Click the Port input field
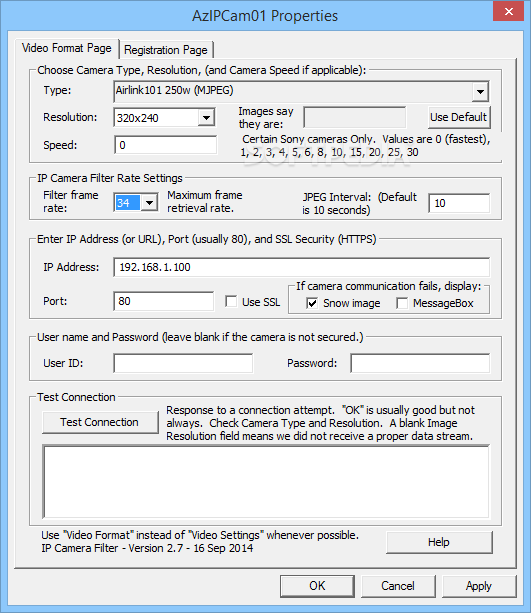This screenshot has height=613, width=531. (x=163, y=301)
